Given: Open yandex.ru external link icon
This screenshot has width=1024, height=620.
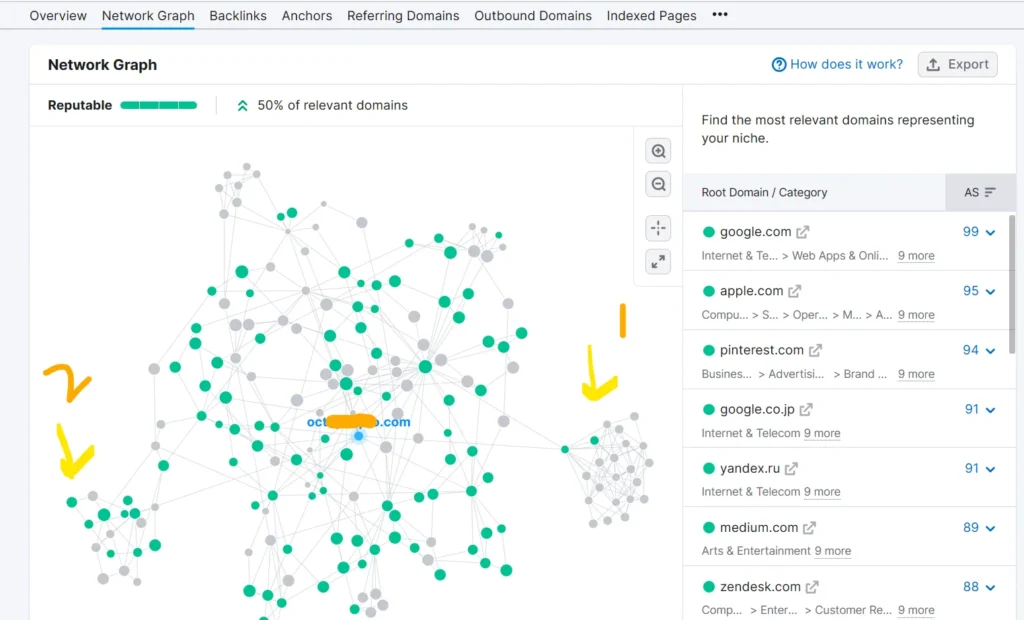Looking at the screenshot, I should [x=792, y=468].
